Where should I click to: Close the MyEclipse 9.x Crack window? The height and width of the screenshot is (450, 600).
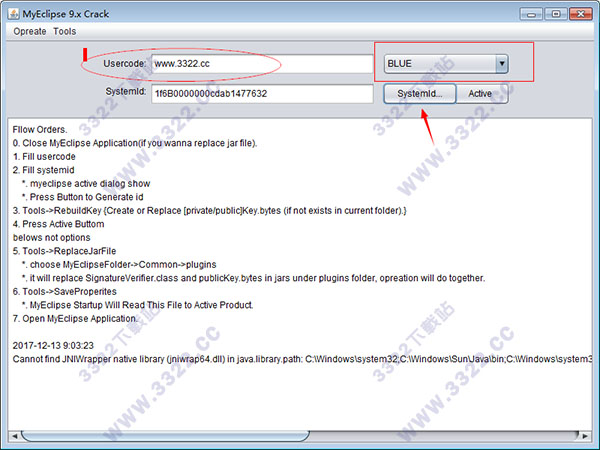(x=581, y=14)
